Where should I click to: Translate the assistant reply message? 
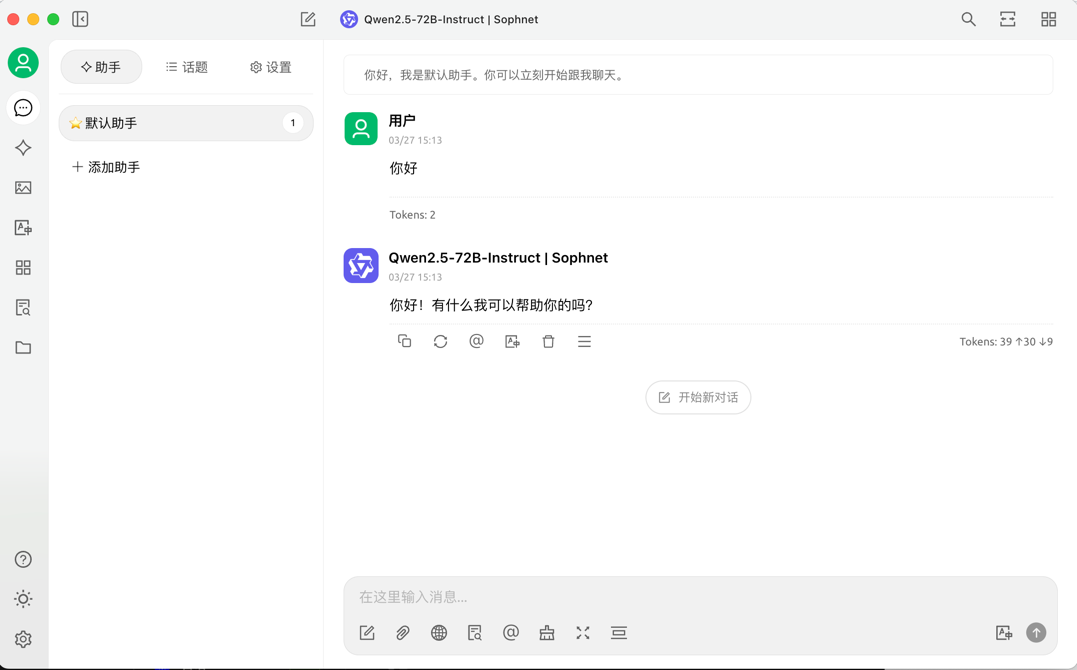[512, 341]
